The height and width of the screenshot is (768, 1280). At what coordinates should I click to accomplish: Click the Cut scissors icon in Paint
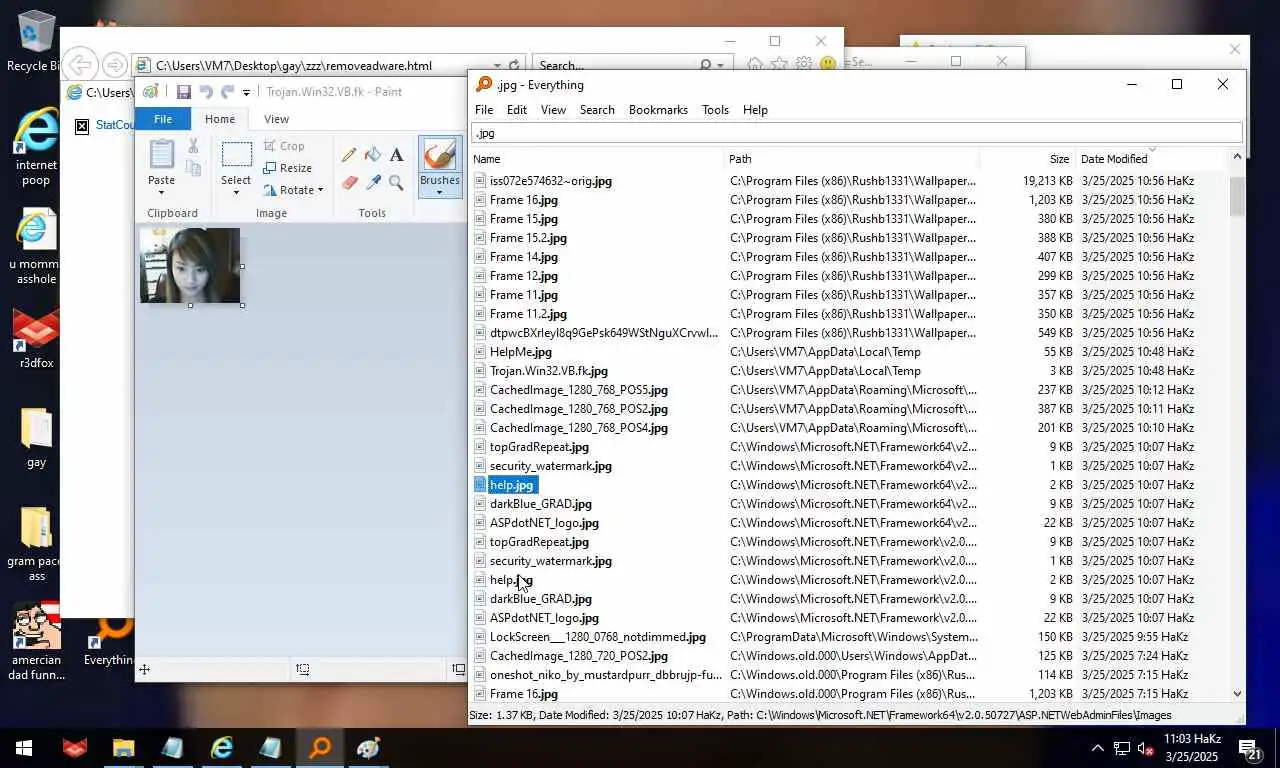[193, 147]
